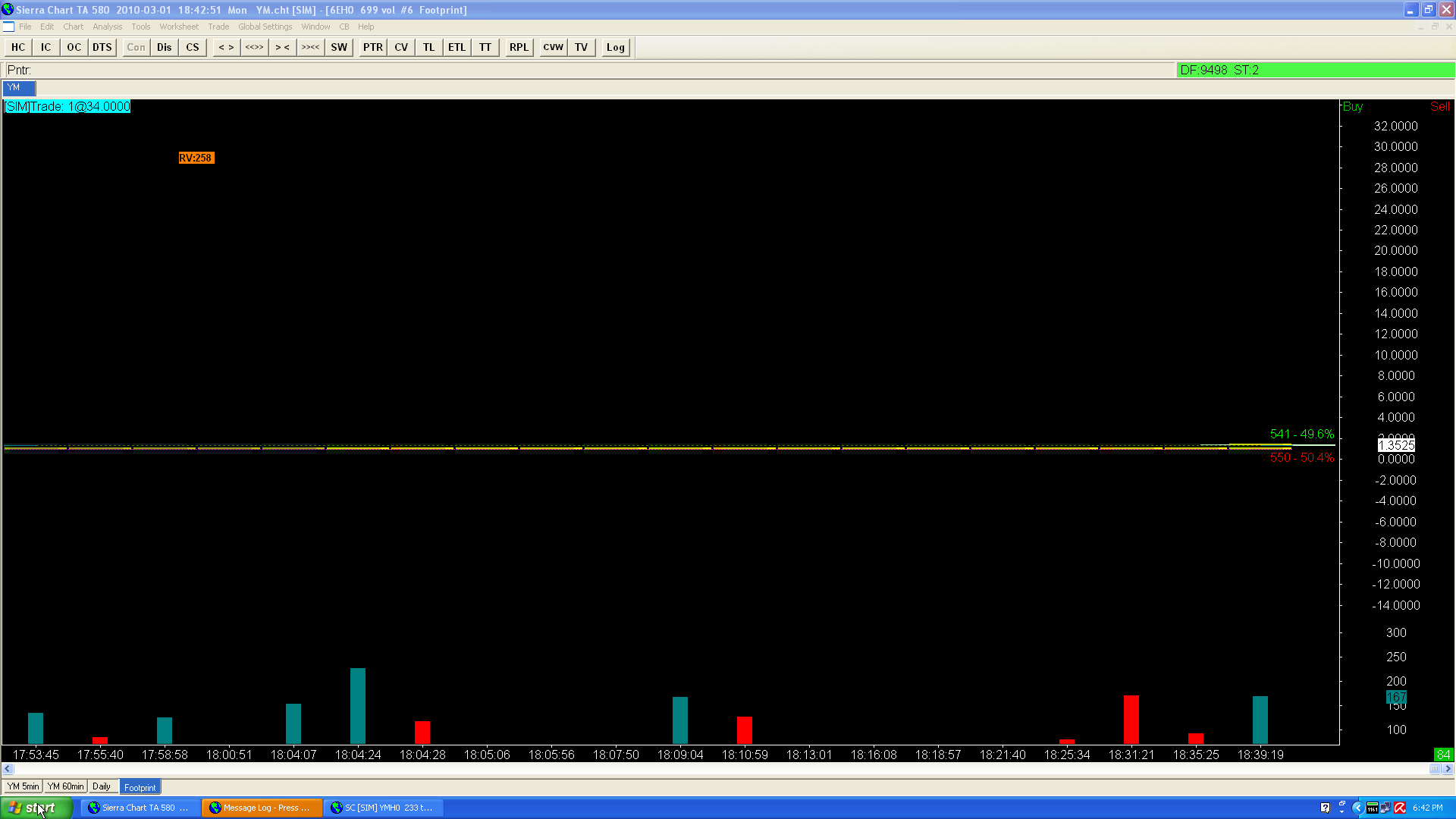The width and height of the screenshot is (1456, 819).
Task: Click the HC toolbar button
Action: pyautogui.click(x=18, y=47)
